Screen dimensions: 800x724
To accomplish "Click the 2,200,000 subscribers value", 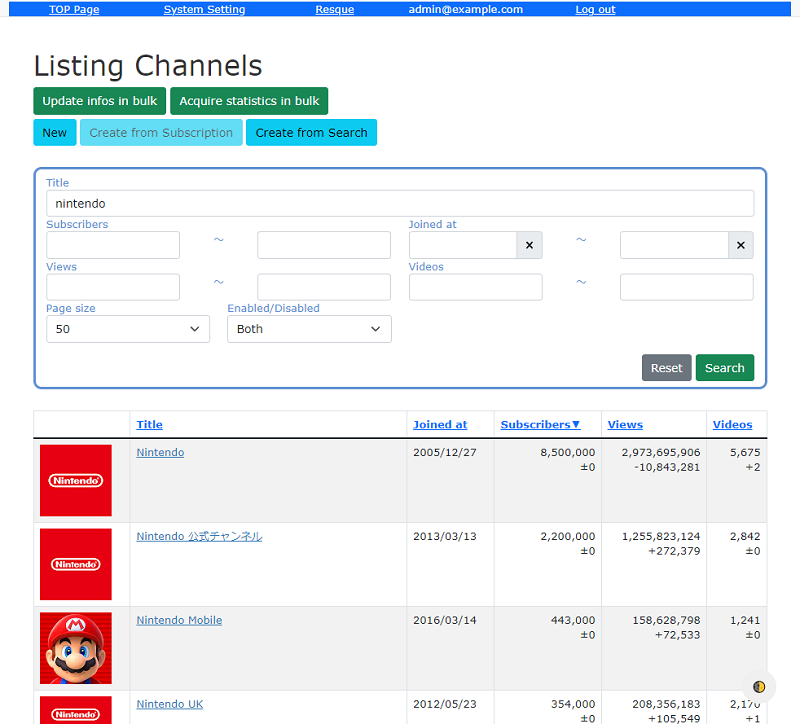I will pos(567,536).
